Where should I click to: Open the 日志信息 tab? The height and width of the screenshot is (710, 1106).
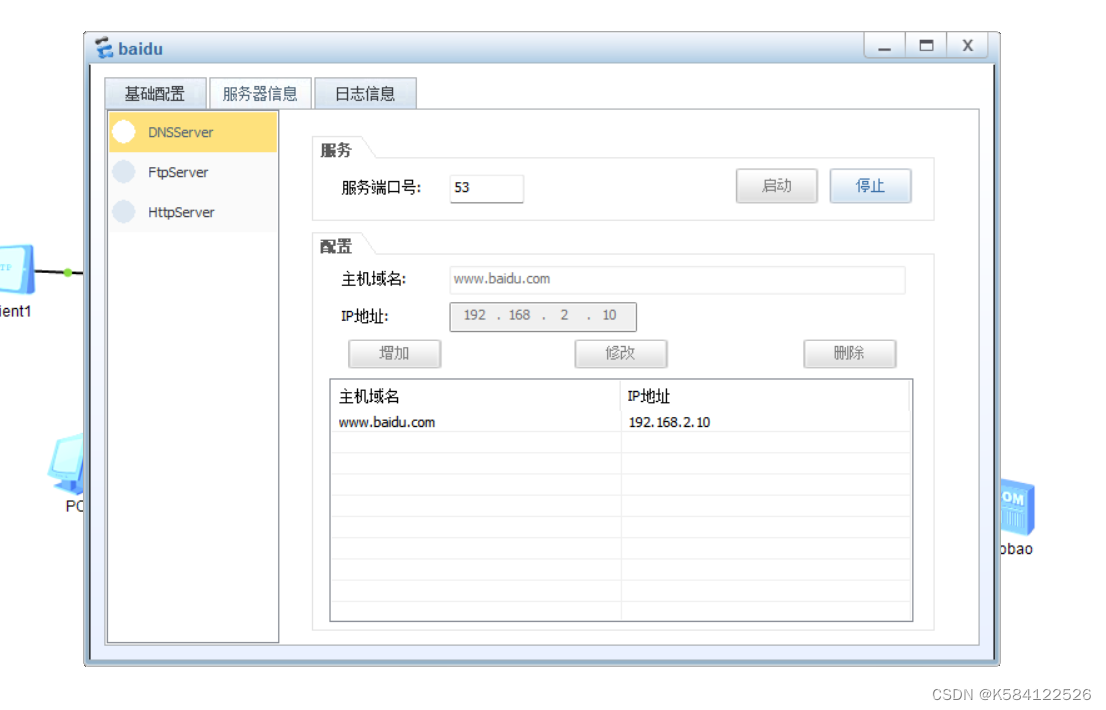point(365,94)
